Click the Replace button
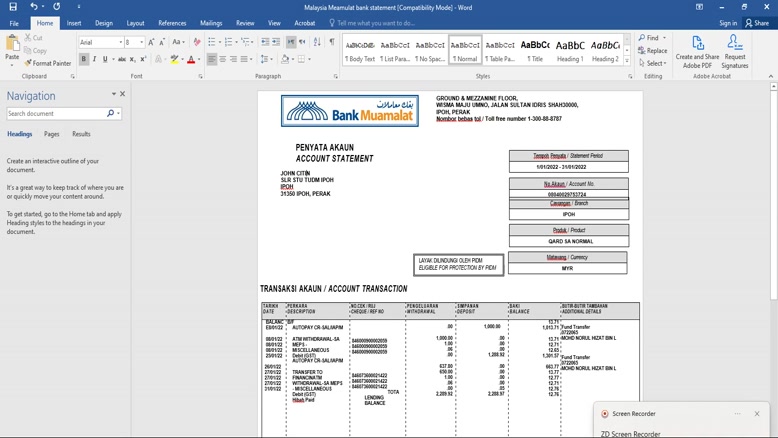 point(653,51)
